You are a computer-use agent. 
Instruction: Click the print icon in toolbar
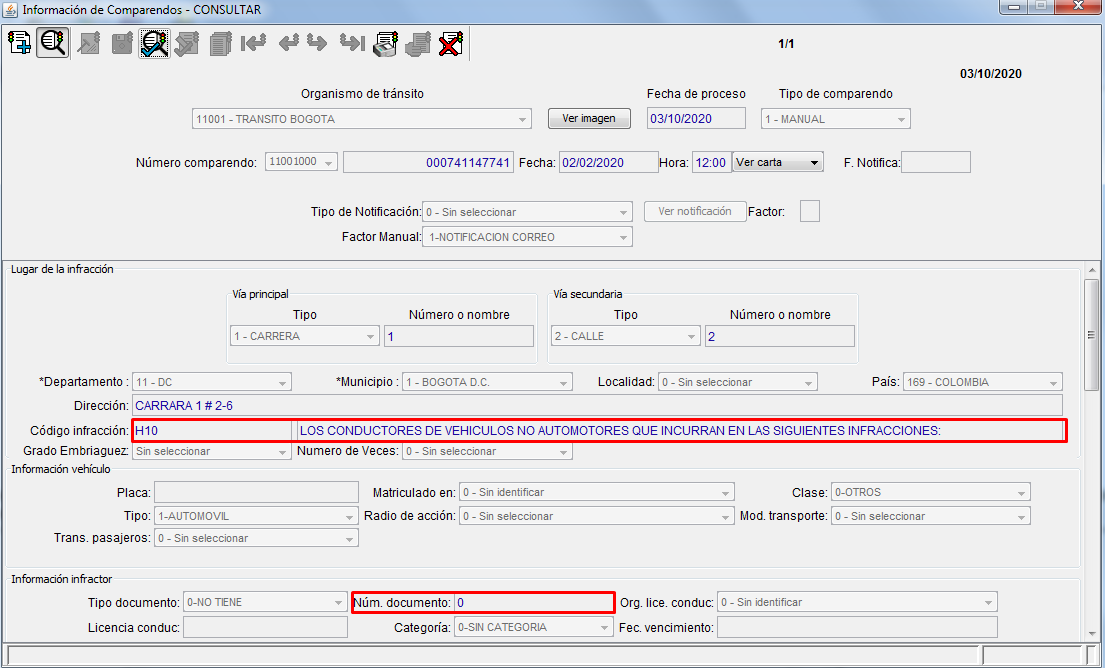(385, 43)
